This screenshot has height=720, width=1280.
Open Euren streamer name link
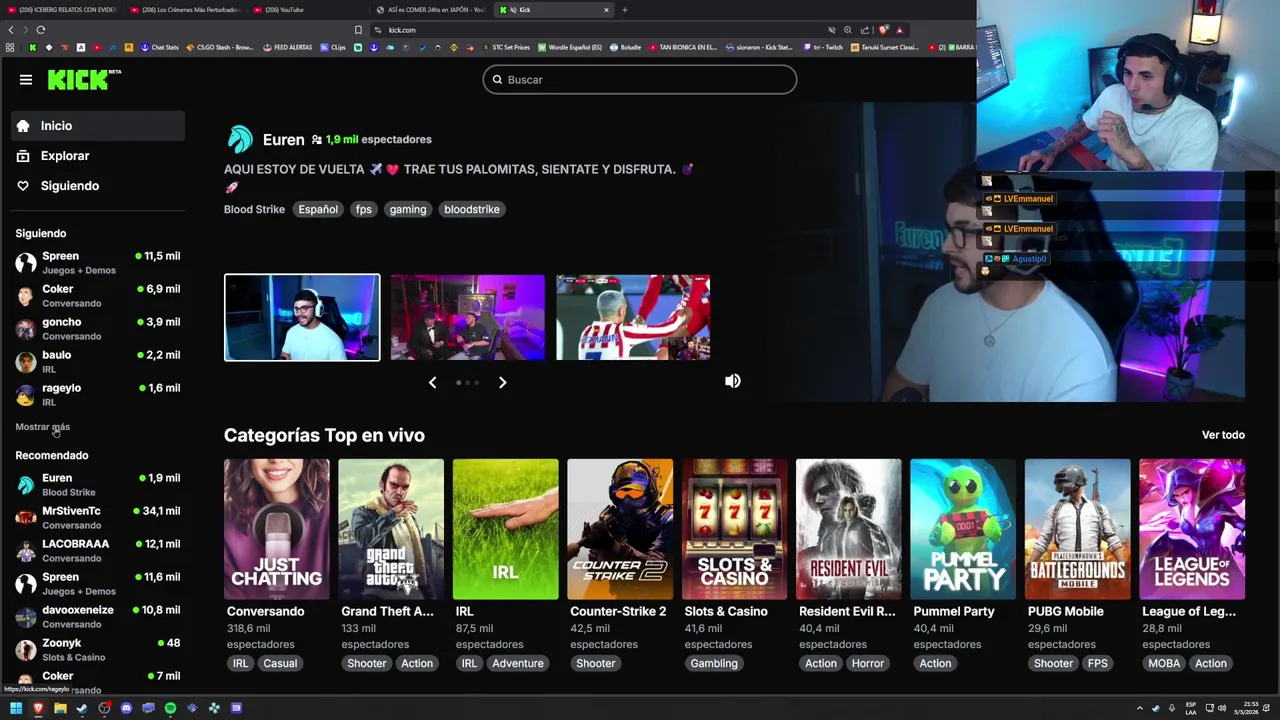point(283,139)
